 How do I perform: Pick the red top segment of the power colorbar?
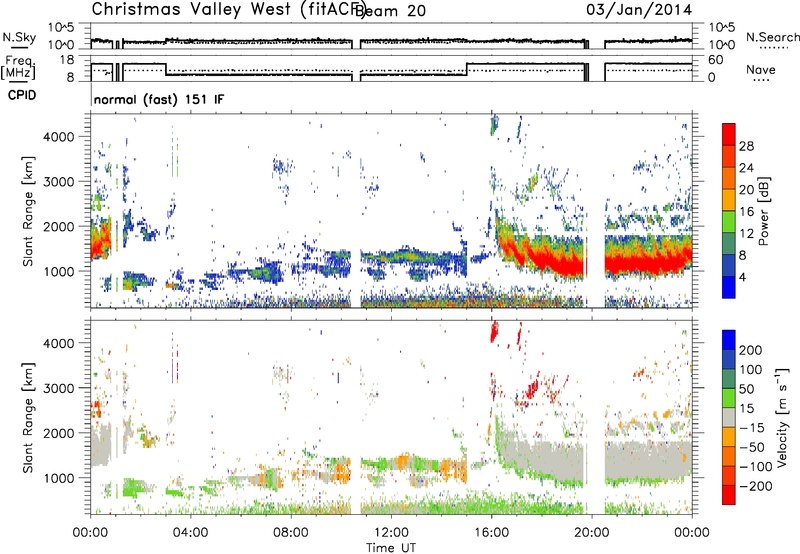point(729,134)
